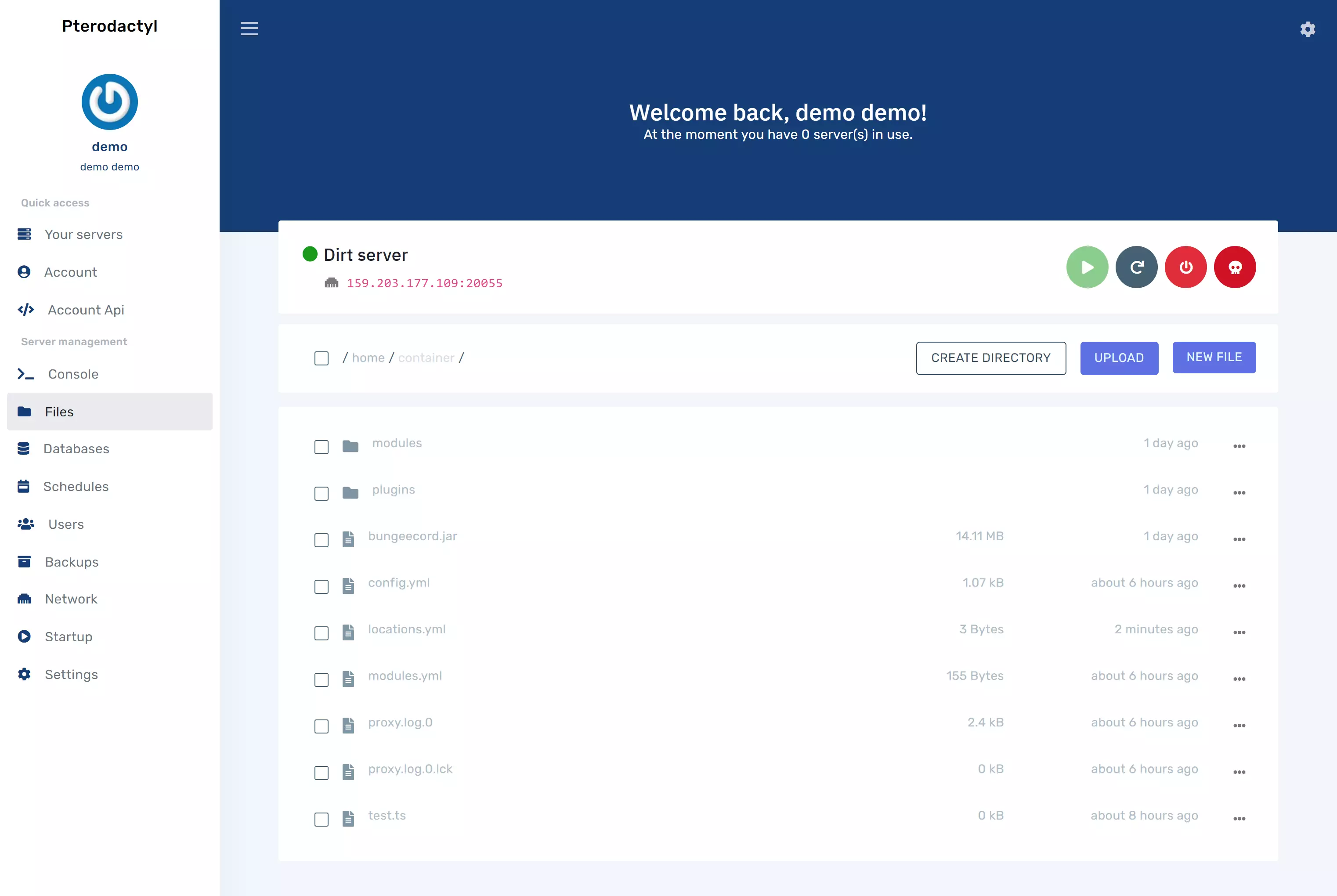Click the demo user avatar logo

[x=110, y=102]
